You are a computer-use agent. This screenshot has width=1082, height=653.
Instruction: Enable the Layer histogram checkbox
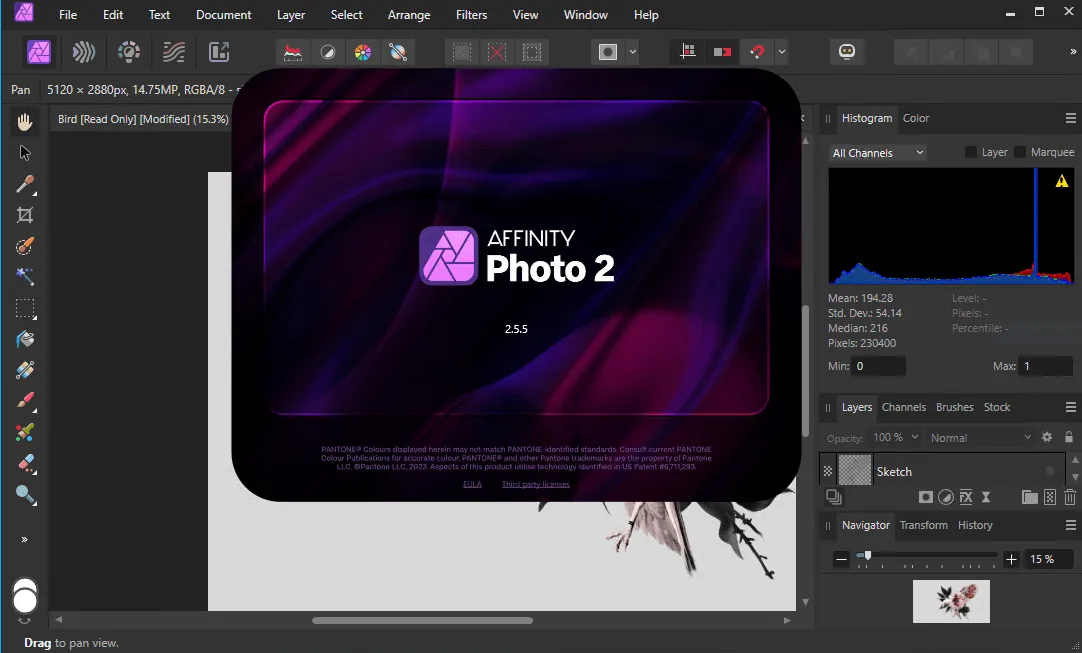click(x=970, y=152)
